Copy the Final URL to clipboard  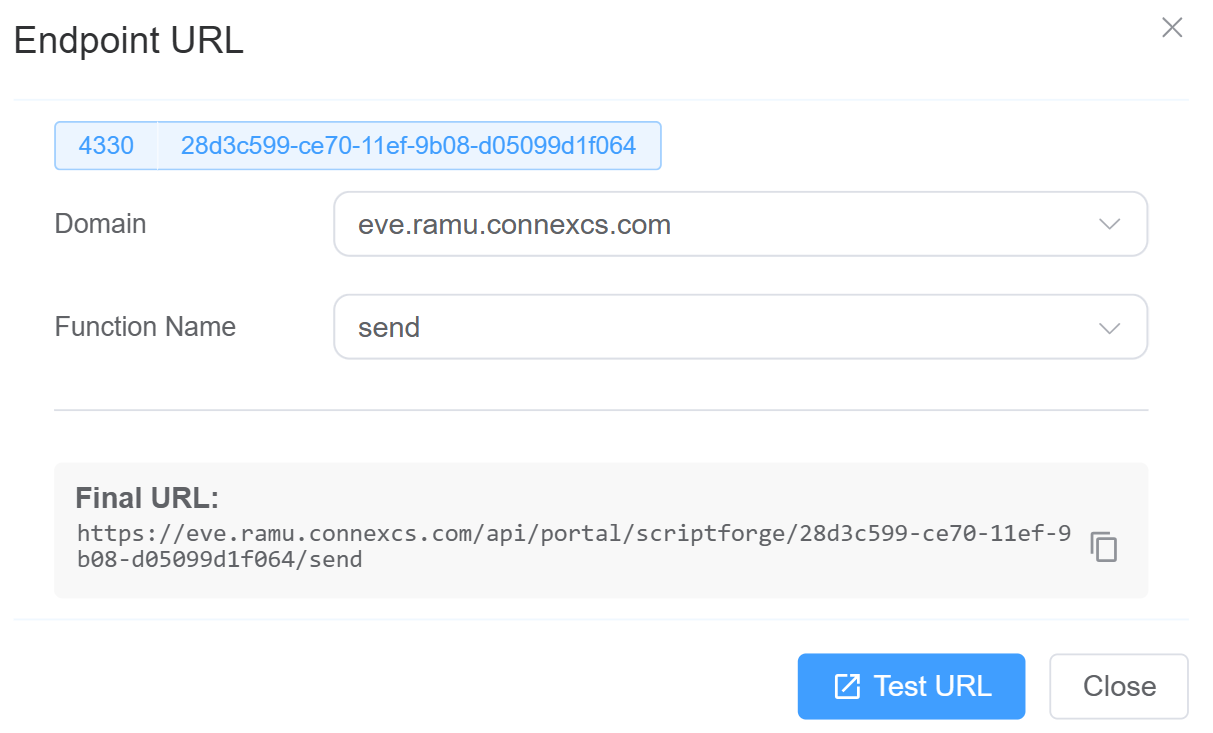click(1103, 547)
